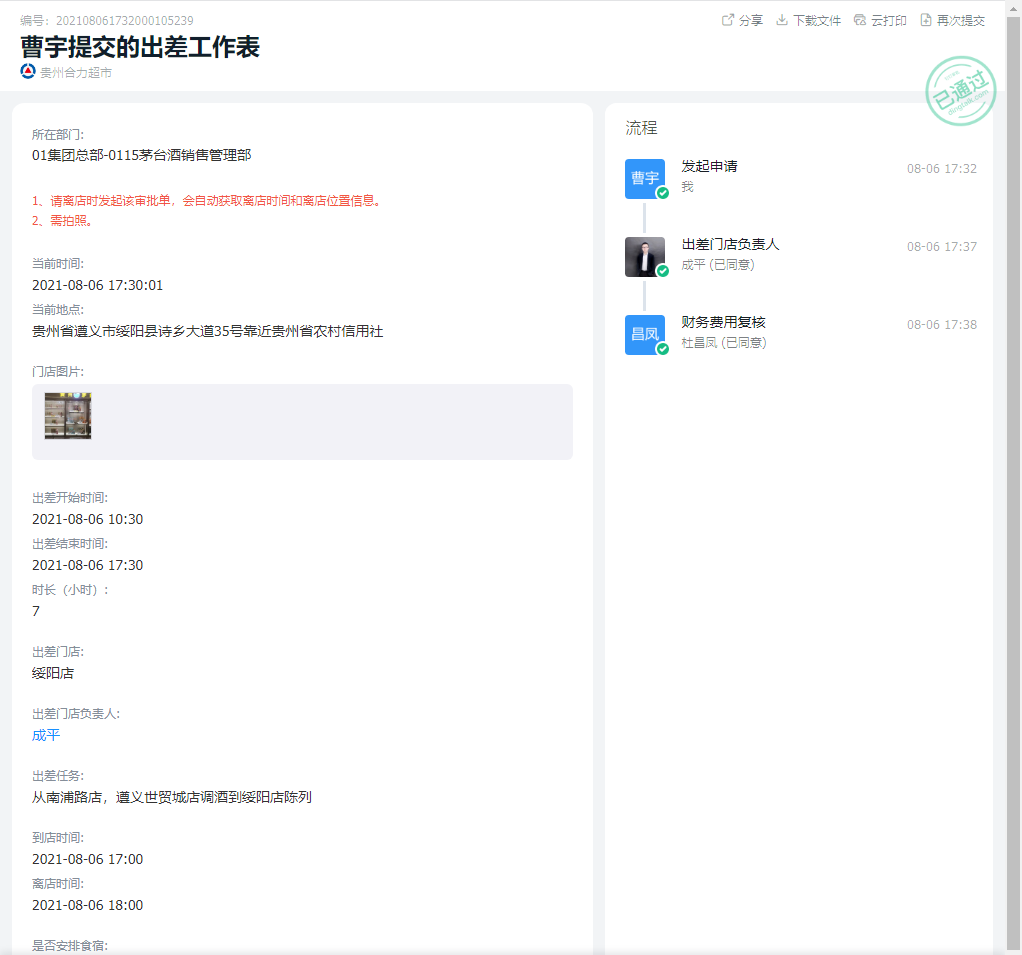The image size is (1022, 955).
Task: Open the 成平 store manager link
Action: coord(46,735)
